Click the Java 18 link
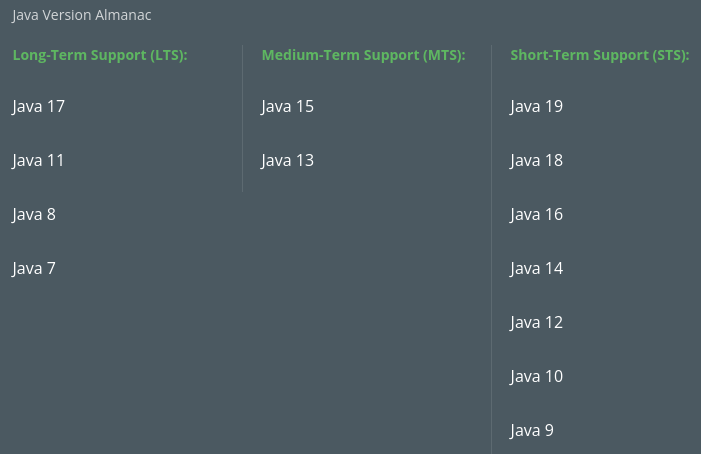Image resolution: width=701 pixels, height=454 pixels. coord(536,160)
